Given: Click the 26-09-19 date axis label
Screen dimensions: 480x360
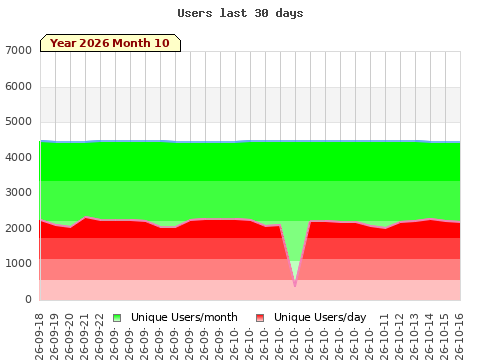Looking at the screenshot, I should coord(54,337).
